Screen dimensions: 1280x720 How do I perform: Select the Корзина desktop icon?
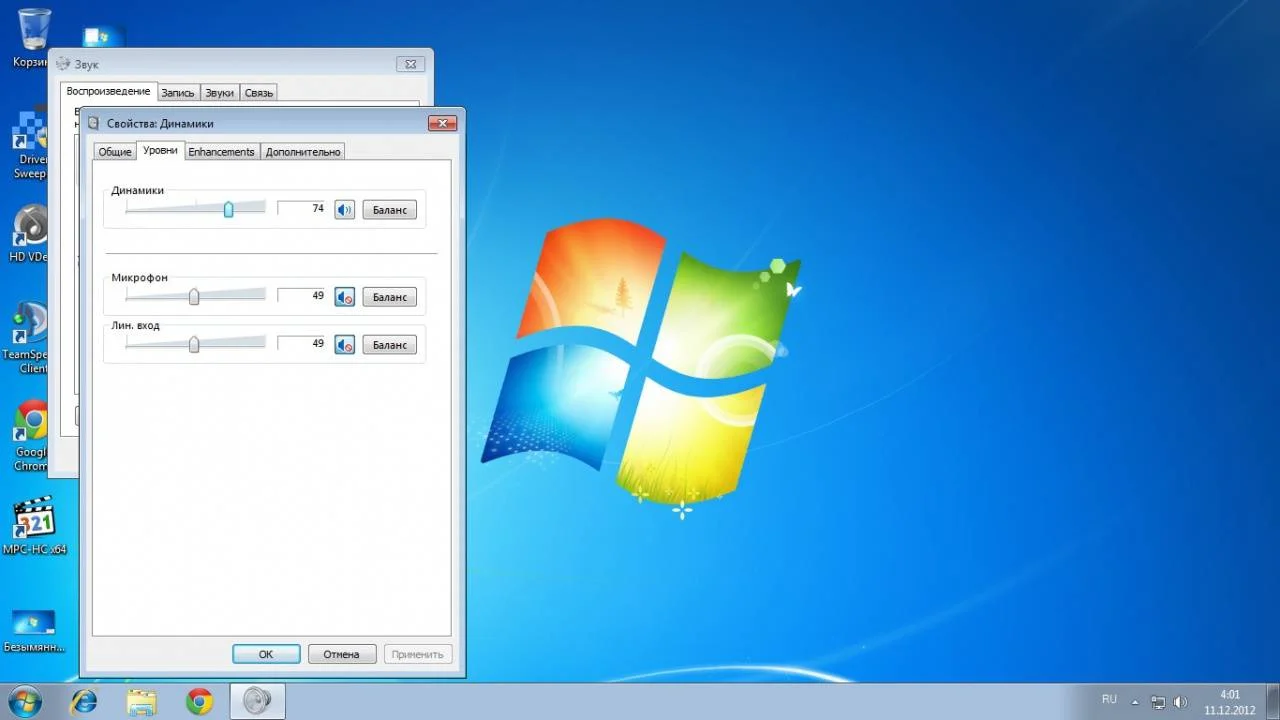coord(32,40)
